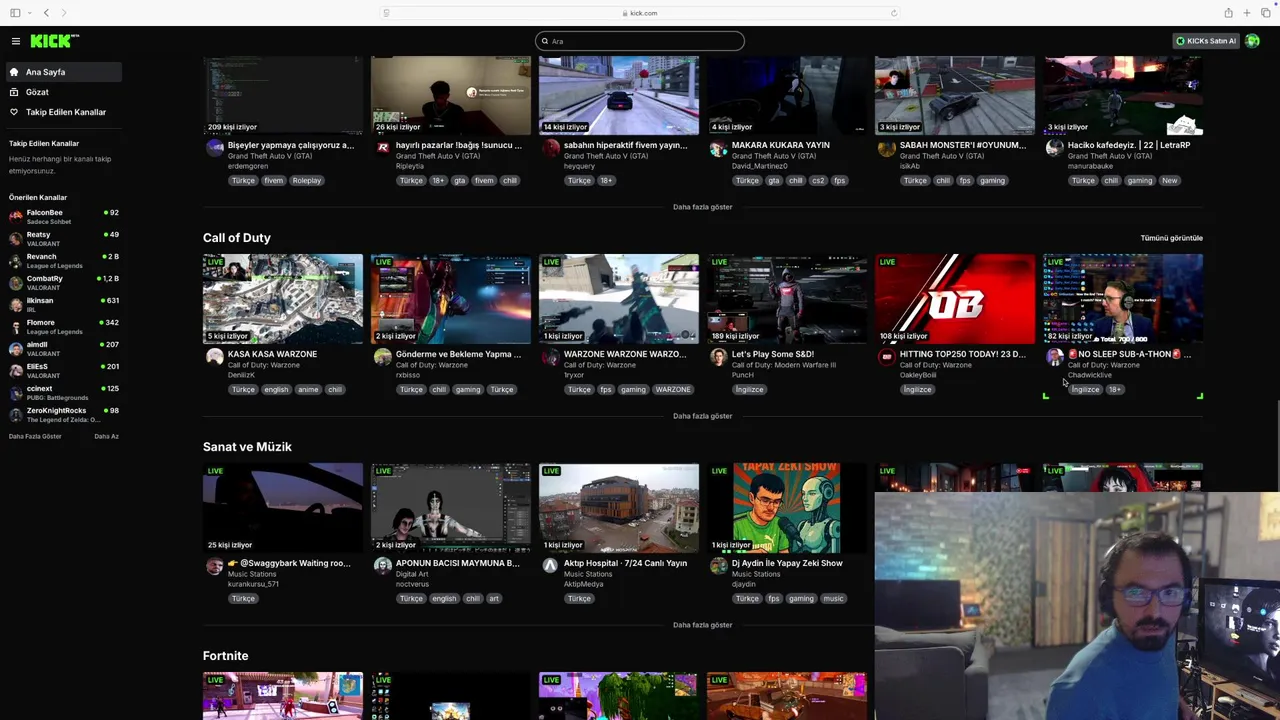Open a new Safari tab with plus
This screenshot has width=1280, height=720.
click(x=1247, y=13)
